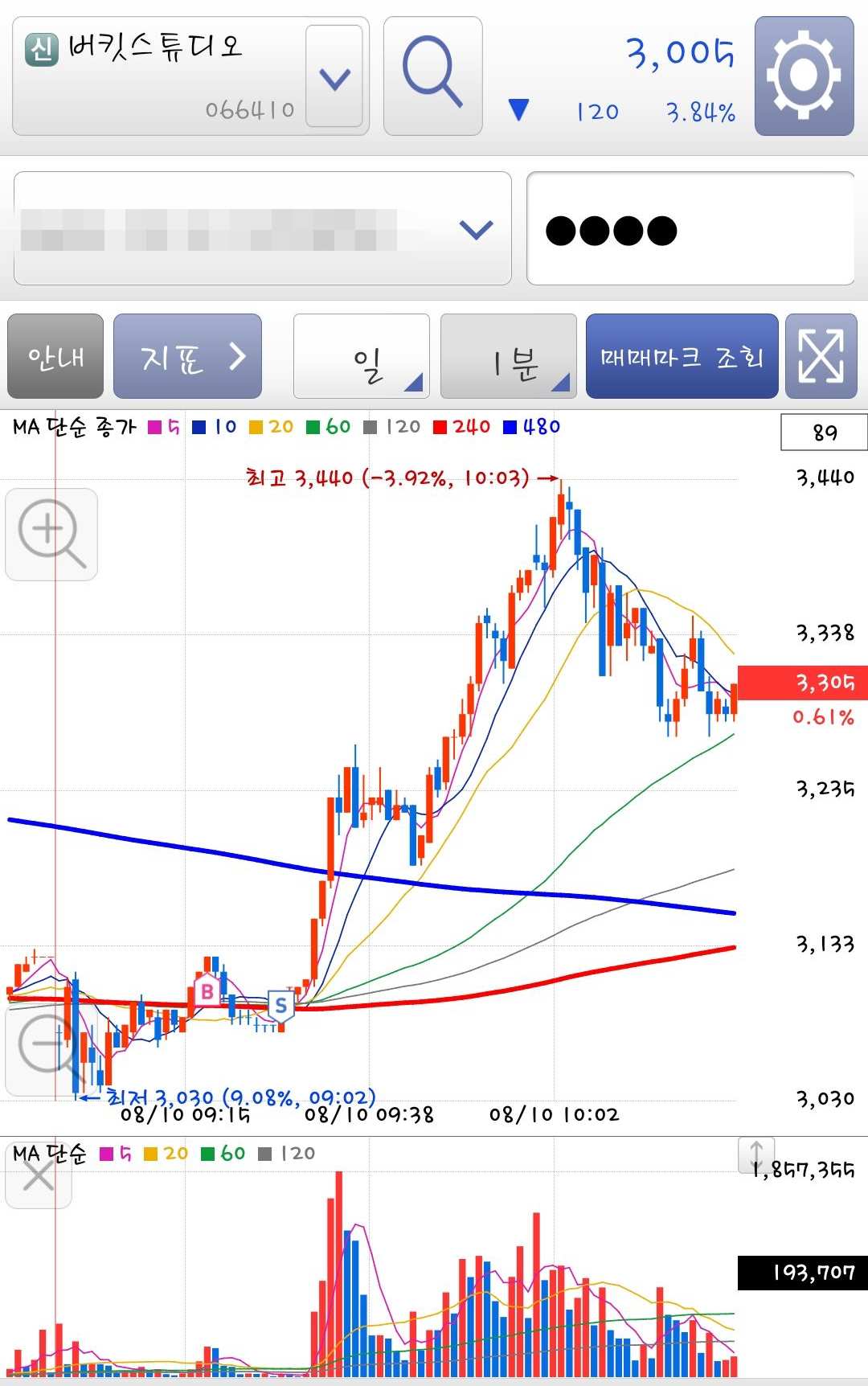Tap the MA 10 blue legend swatch
868x1386 pixels.
(x=199, y=428)
